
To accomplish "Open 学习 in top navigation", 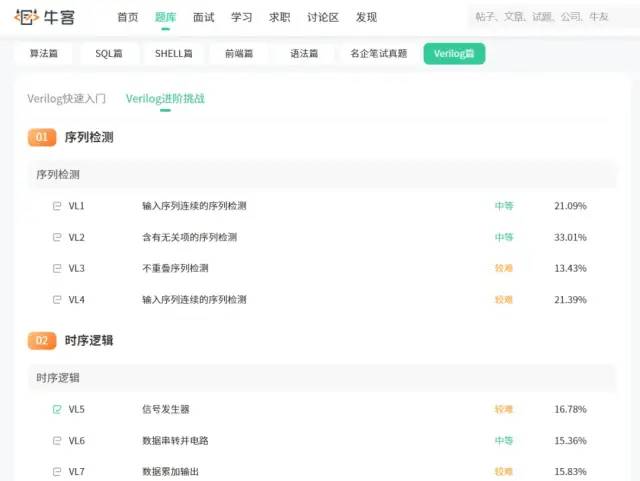I will point(242,17).
